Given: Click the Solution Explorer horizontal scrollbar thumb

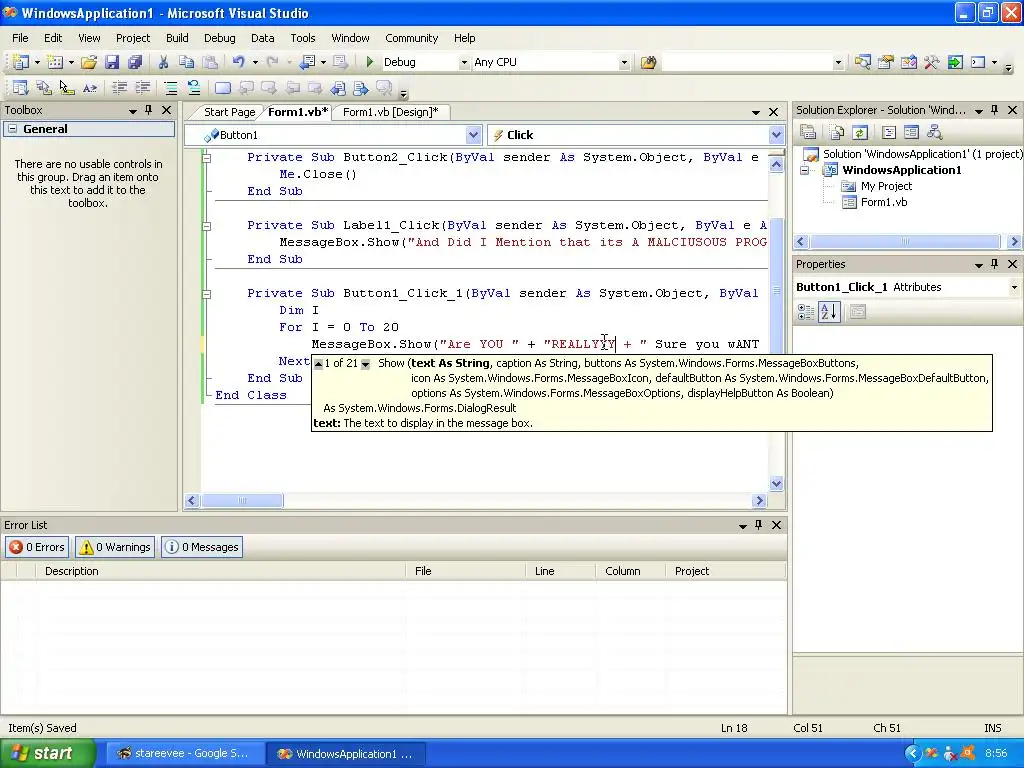Looking at the screenshot, I should point(904,242).
